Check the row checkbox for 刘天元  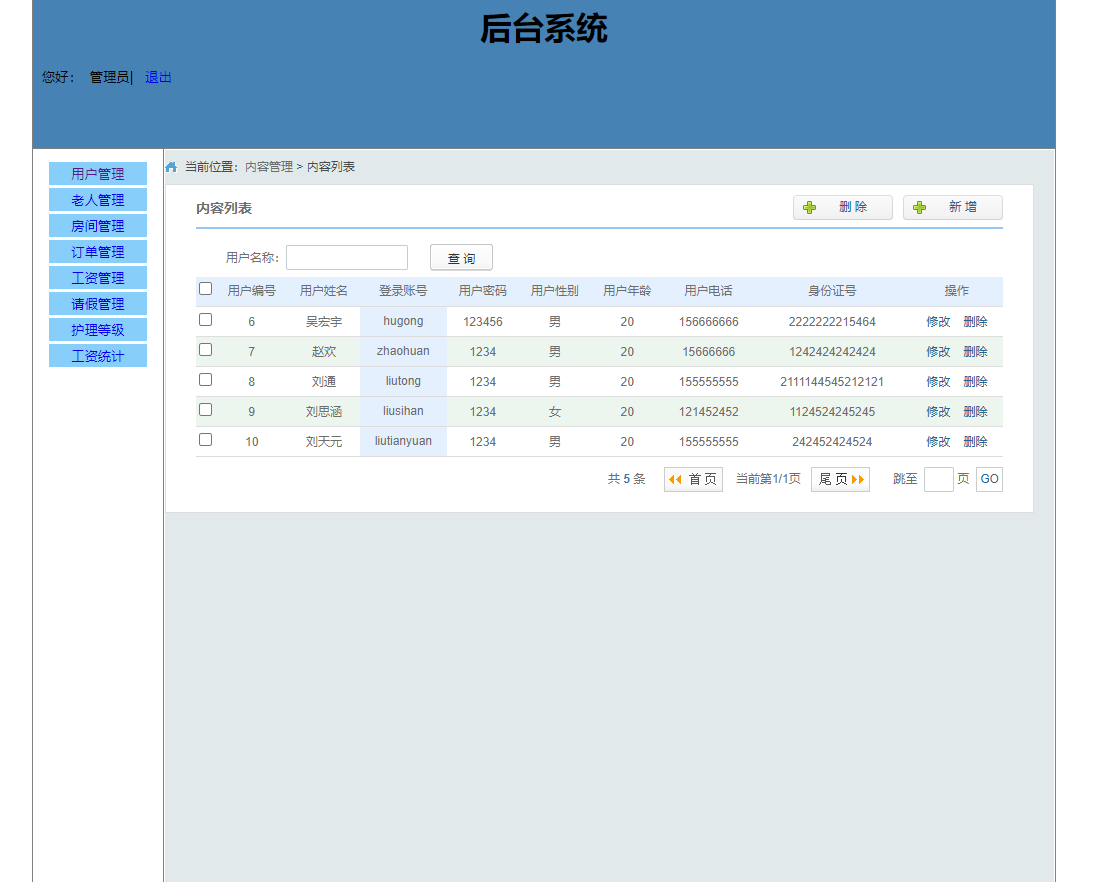(x=205, y=438)
